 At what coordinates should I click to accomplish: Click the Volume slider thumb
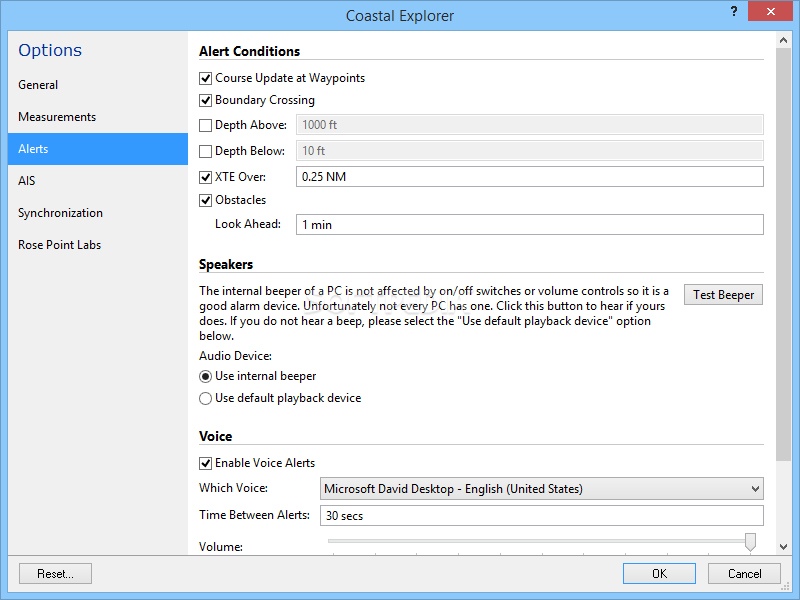point(750,542)
